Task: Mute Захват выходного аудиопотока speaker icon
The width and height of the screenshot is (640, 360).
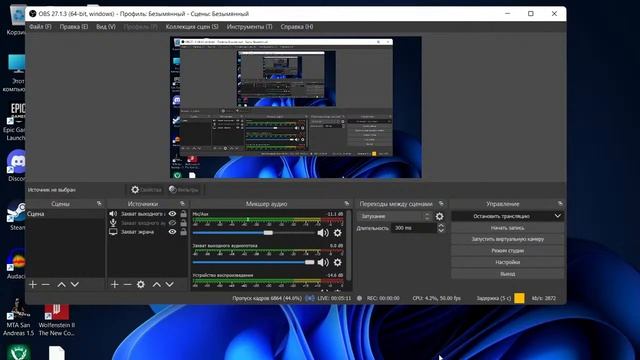Action: coord(323,262)
